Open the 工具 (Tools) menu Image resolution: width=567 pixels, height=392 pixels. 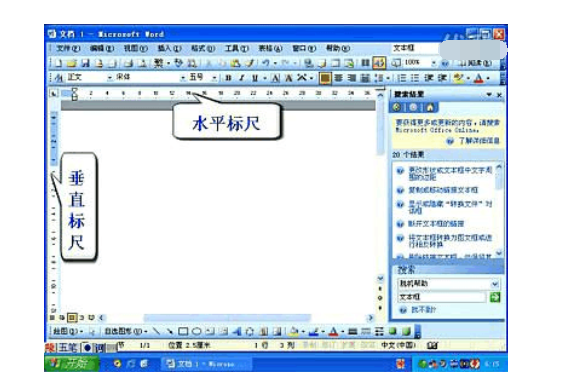click(237, 48)
